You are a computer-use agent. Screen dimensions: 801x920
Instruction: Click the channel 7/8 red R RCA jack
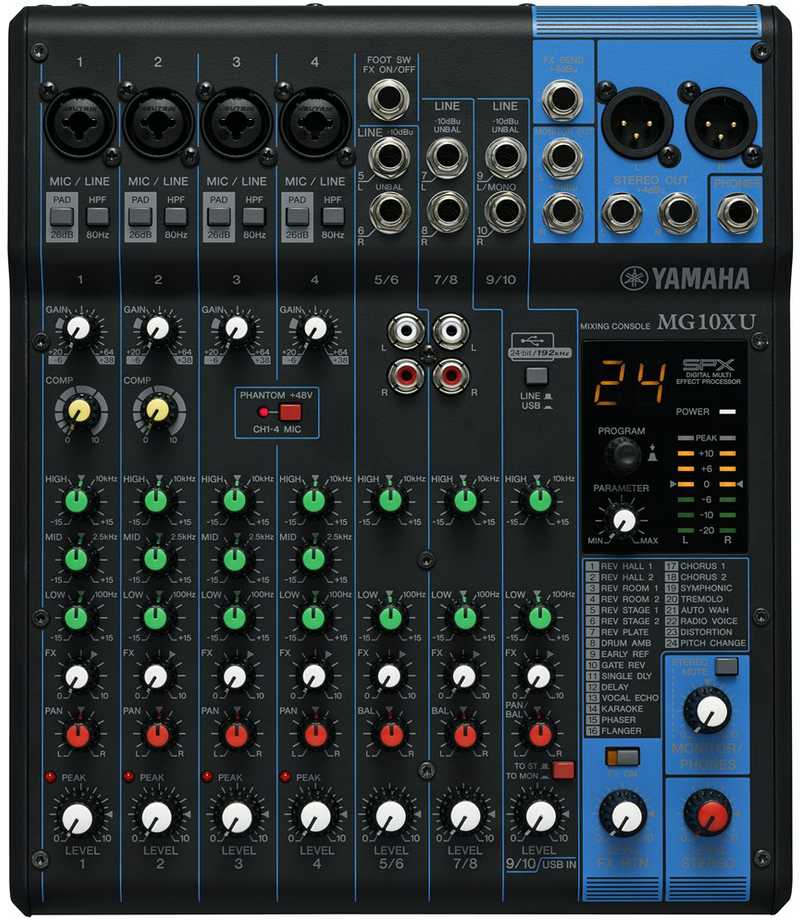click(451, 374)
